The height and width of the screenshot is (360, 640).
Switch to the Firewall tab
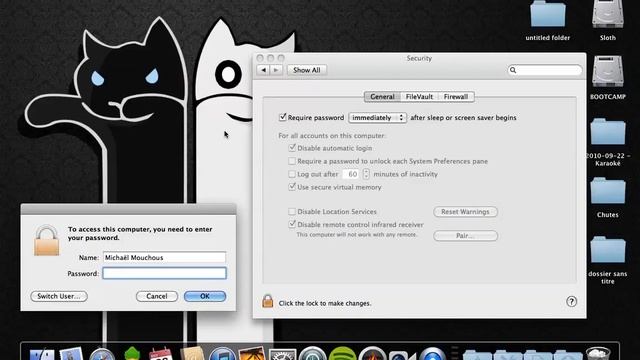(456, 97)
